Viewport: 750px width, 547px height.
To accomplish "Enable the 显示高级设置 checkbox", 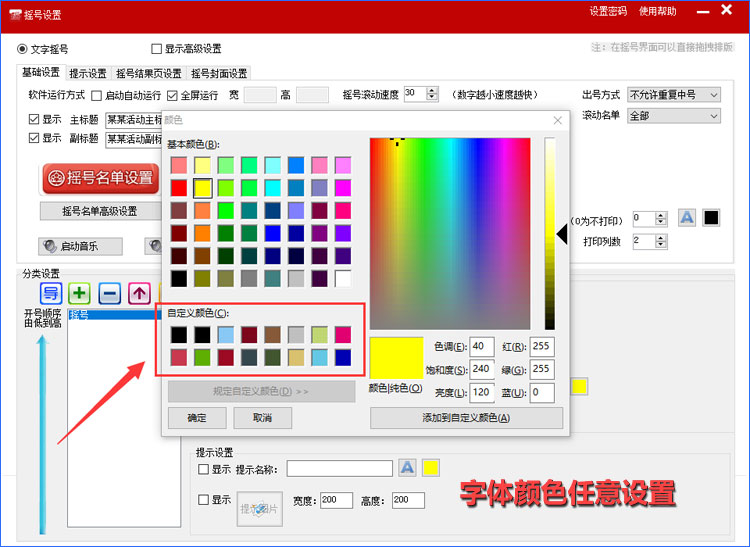I will [x=156, y=49].
